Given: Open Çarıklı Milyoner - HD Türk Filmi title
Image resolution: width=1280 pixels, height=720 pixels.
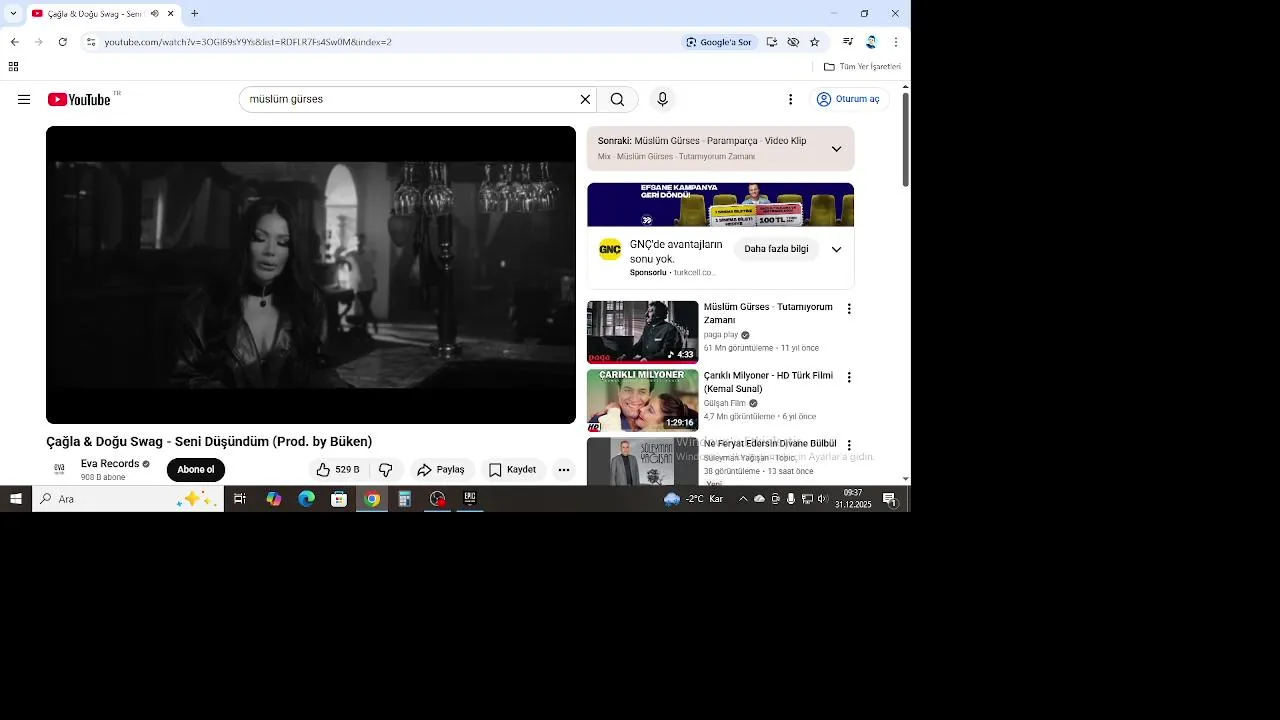Looking at the screenshot, I should click(768, 382).
